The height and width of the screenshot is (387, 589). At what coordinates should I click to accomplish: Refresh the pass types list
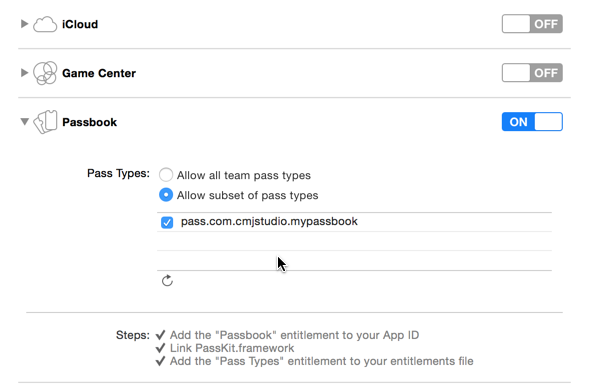[167, 281]
